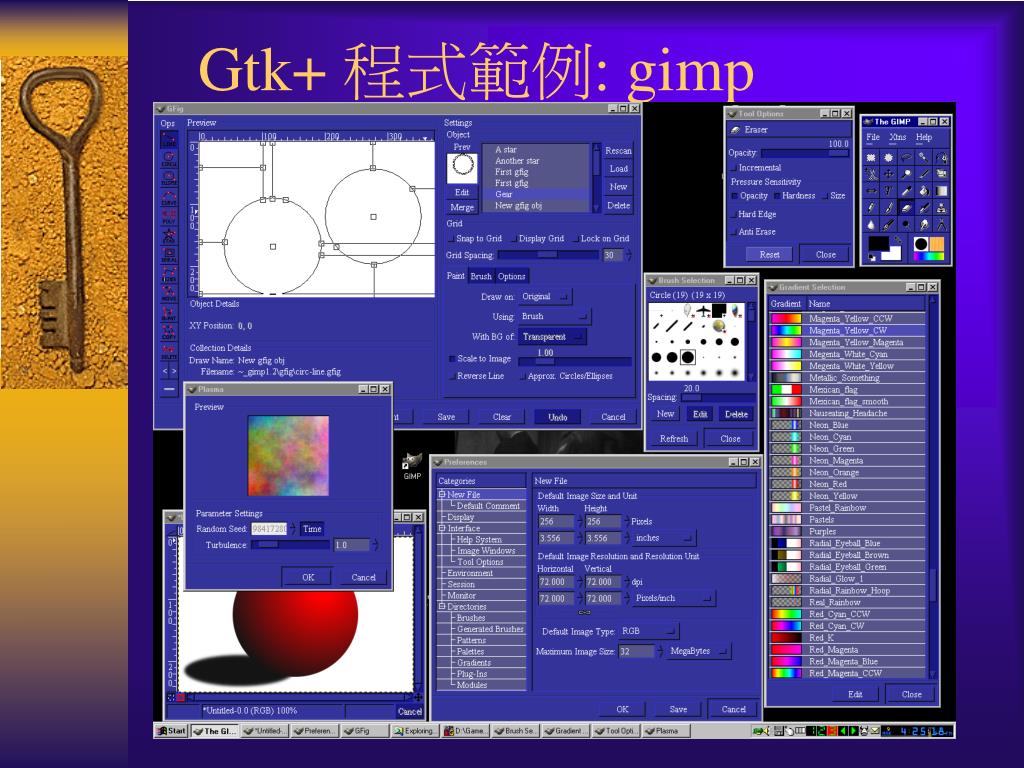Select the Color Picker eyedropper tool

(906, 191)
